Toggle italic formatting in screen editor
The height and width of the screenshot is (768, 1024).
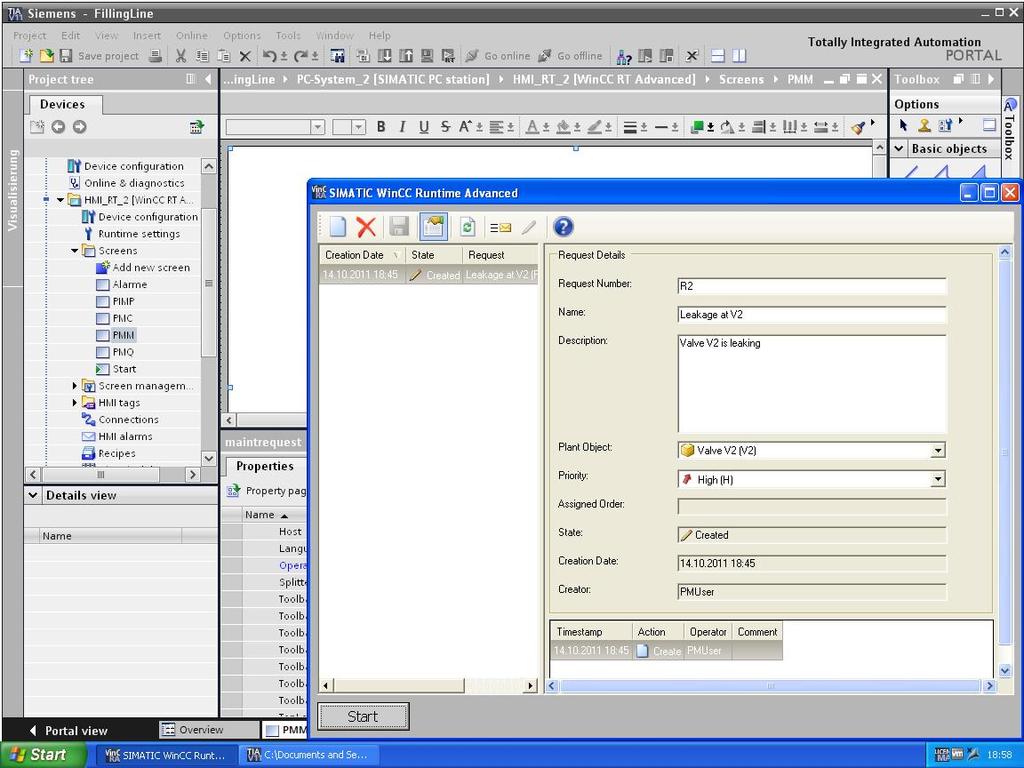click(402, 127)
